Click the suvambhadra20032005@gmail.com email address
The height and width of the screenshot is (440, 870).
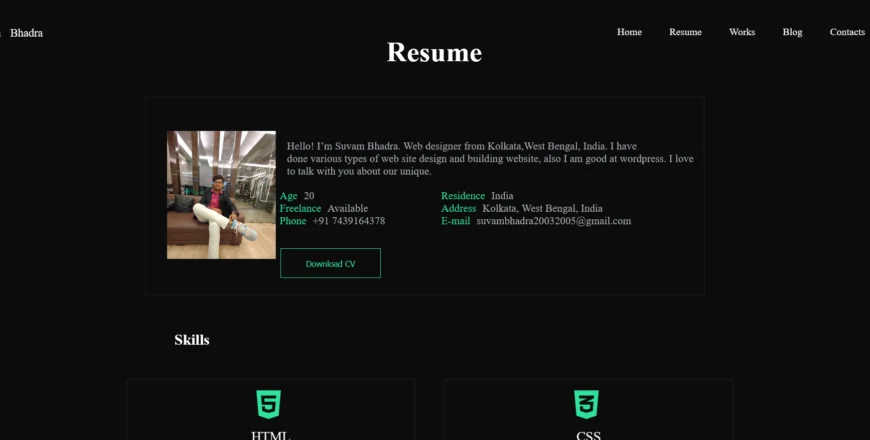[553, 221]
